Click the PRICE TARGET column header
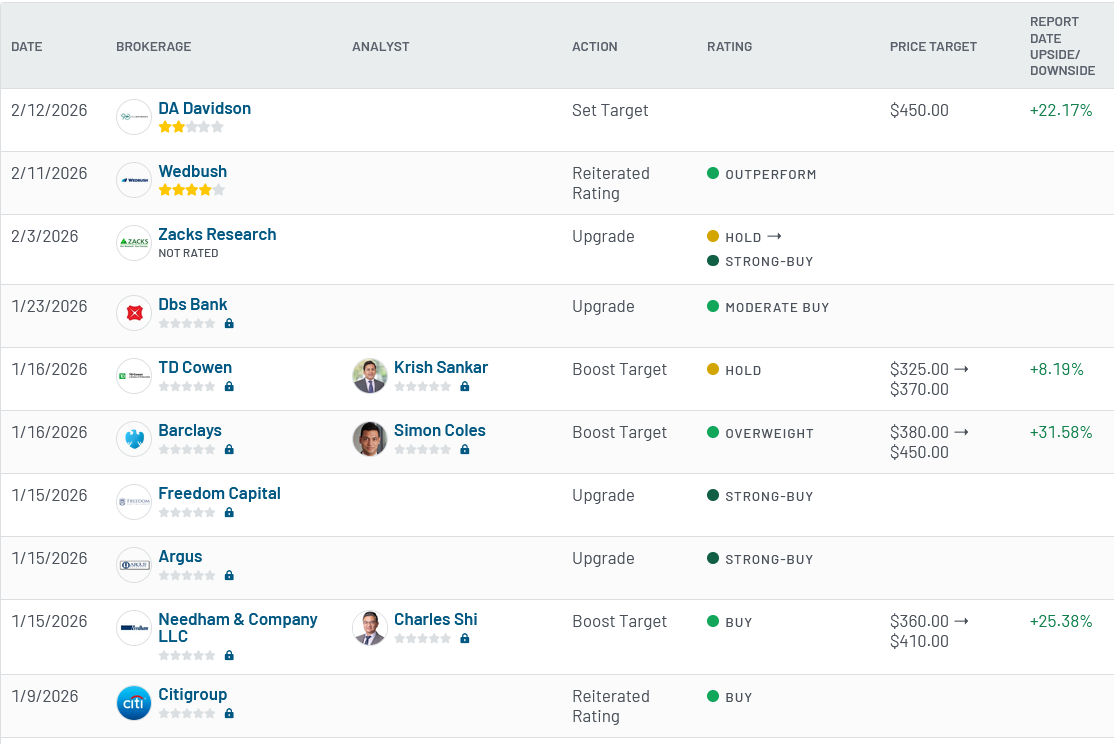Screen dimensions: 1114x744 pos(934,46)
